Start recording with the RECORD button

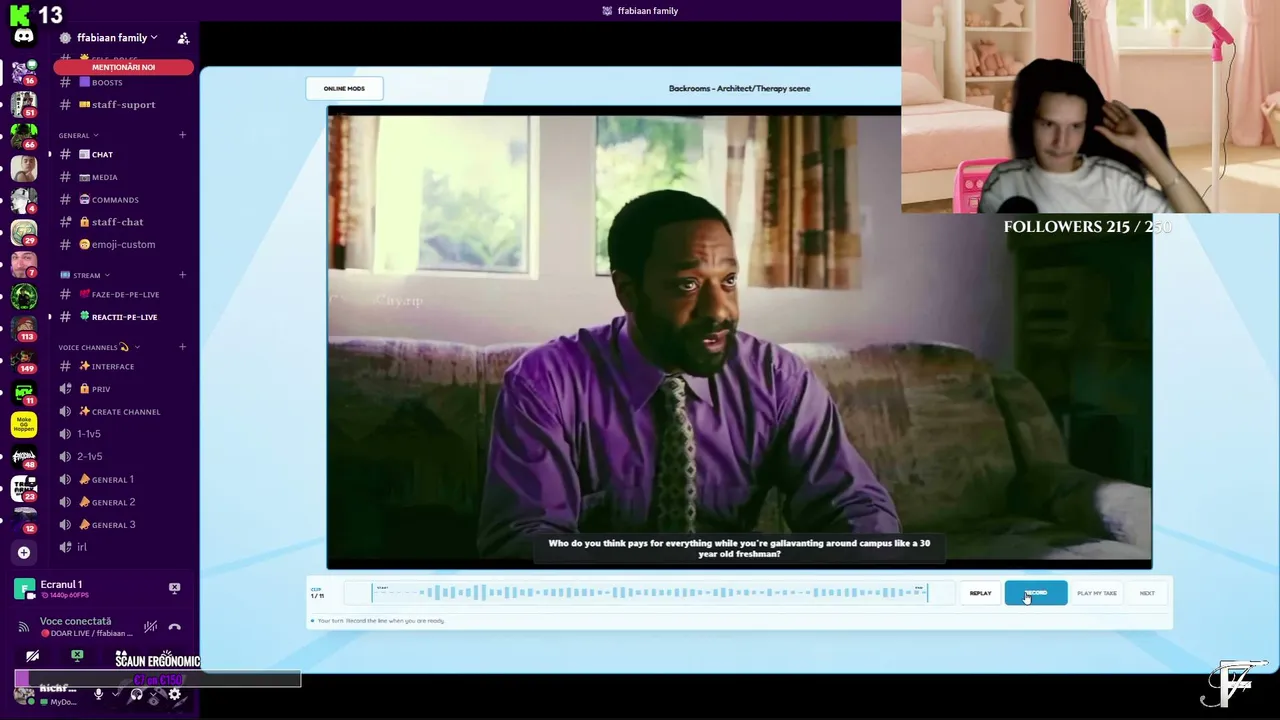pos(1036,593)
